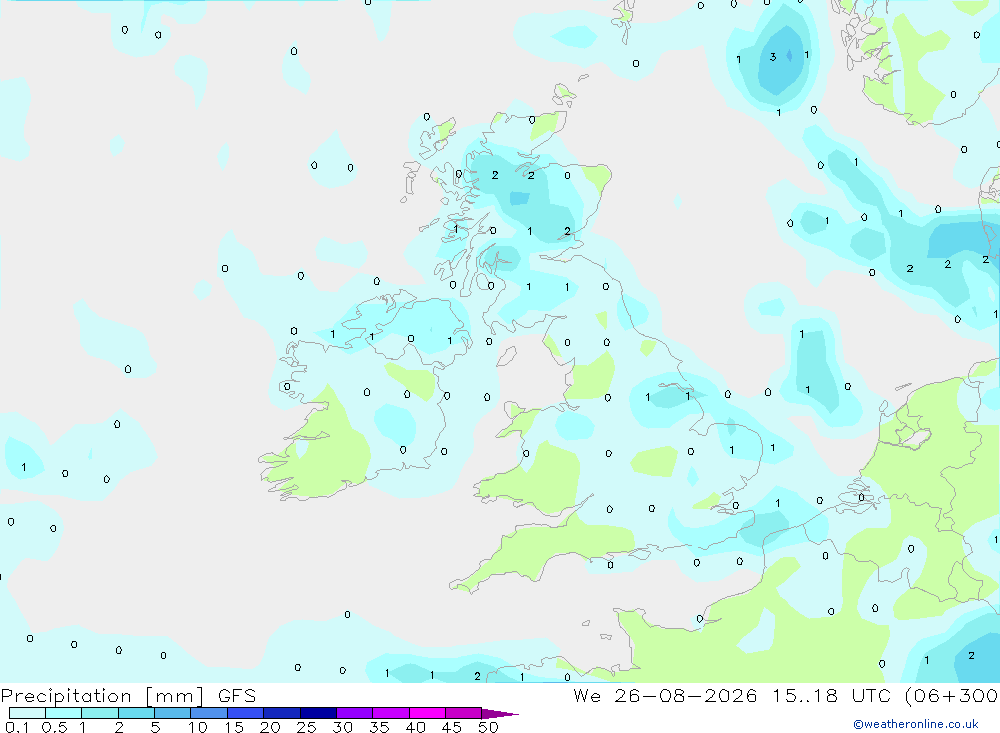Screen dimensions: 1000x733
Task: Pick the legend swatch between 10 and 15
Action: point(209,713)
